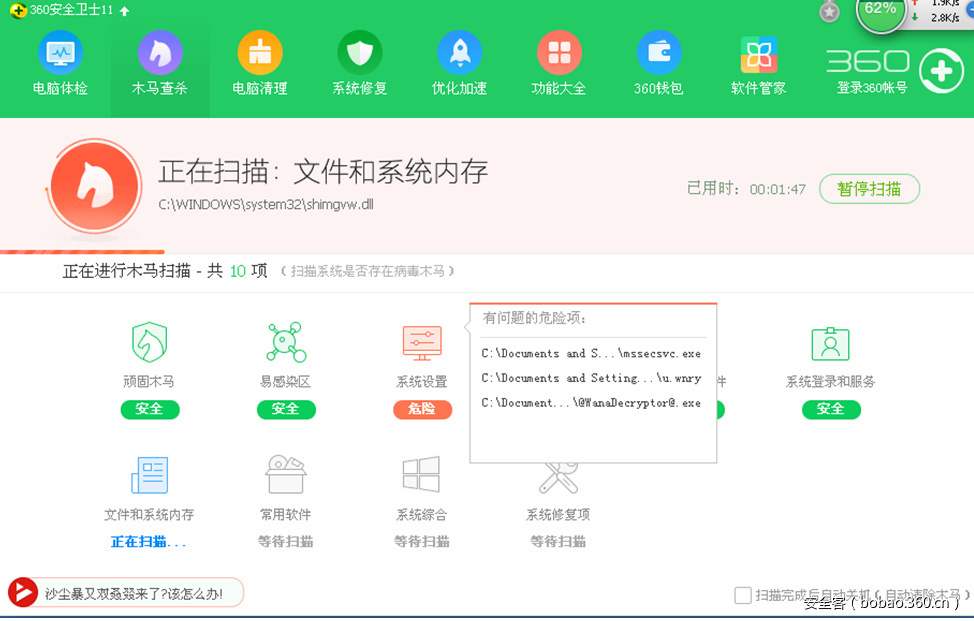Open 电脑体检 computer checkup icon

click(x=60, y=53)
